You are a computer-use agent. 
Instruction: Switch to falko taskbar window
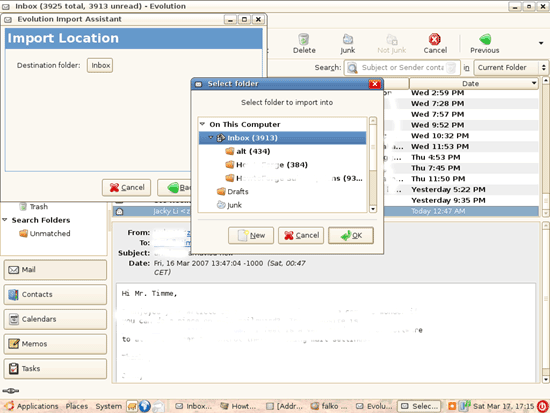329,406
